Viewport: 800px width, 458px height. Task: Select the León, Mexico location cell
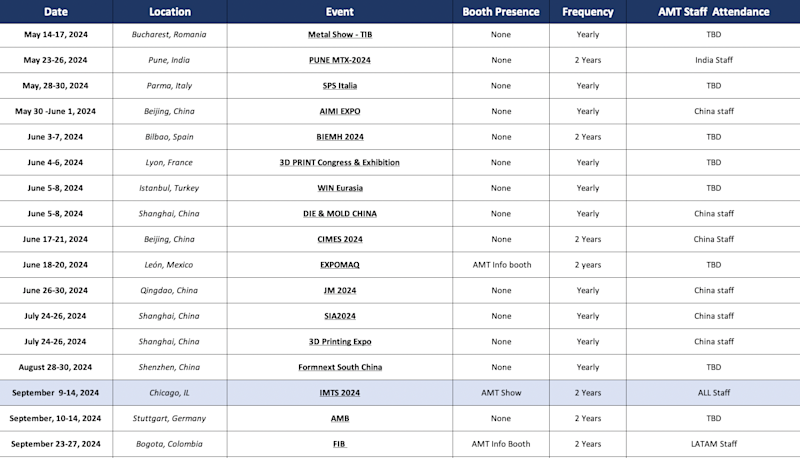click(x=169, y=265)
